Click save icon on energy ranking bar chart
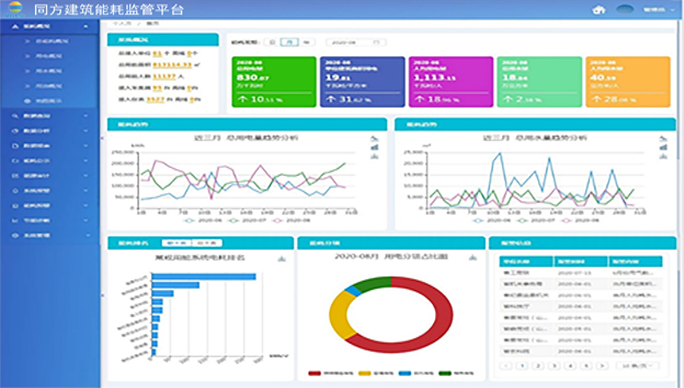684x388 pixels. click(282, 259)
